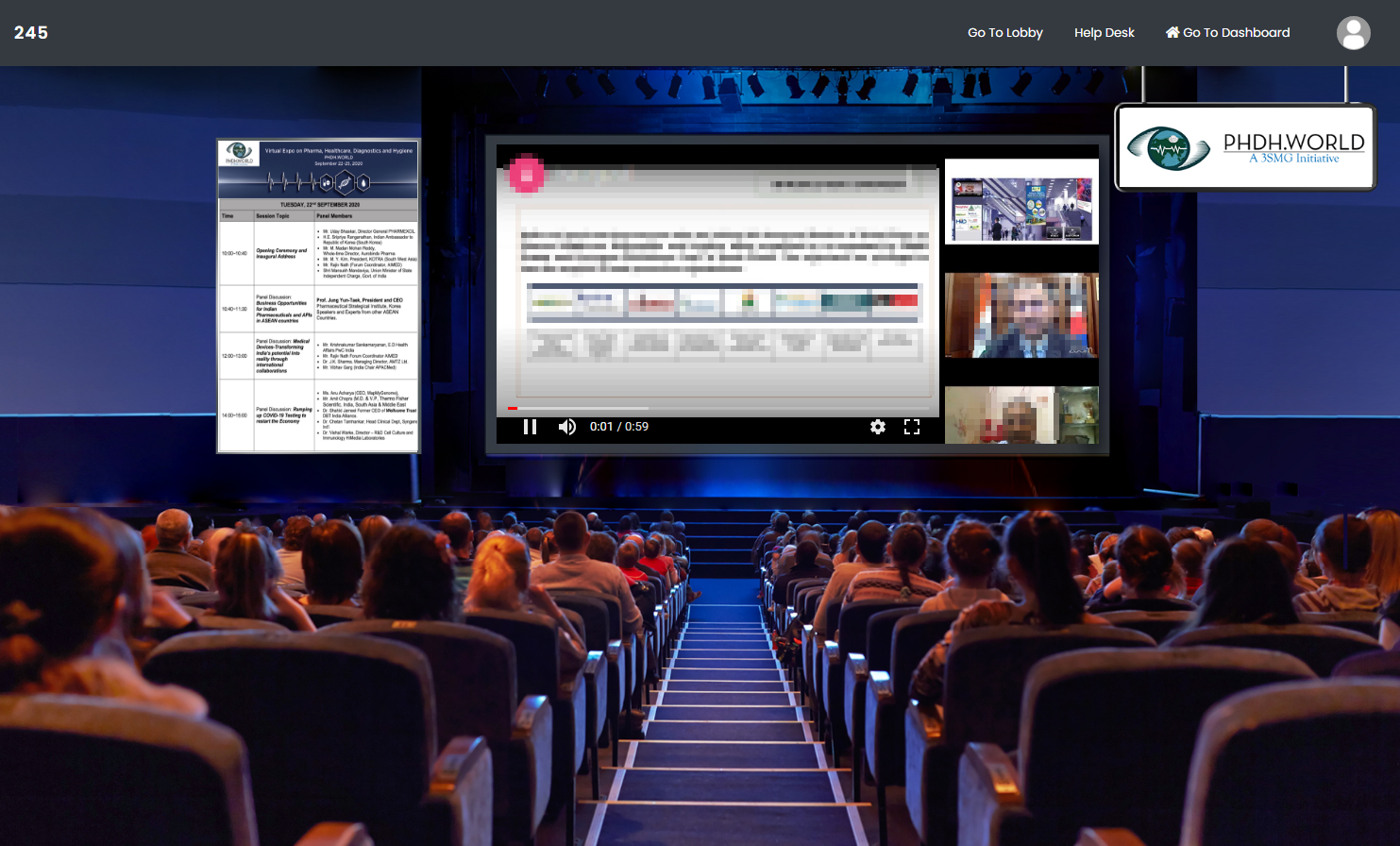Click the PHDH.WORLD eye logo on the sign
Image resolution: width=1400 pixels, height=846 pixels.
point(1169,148)
